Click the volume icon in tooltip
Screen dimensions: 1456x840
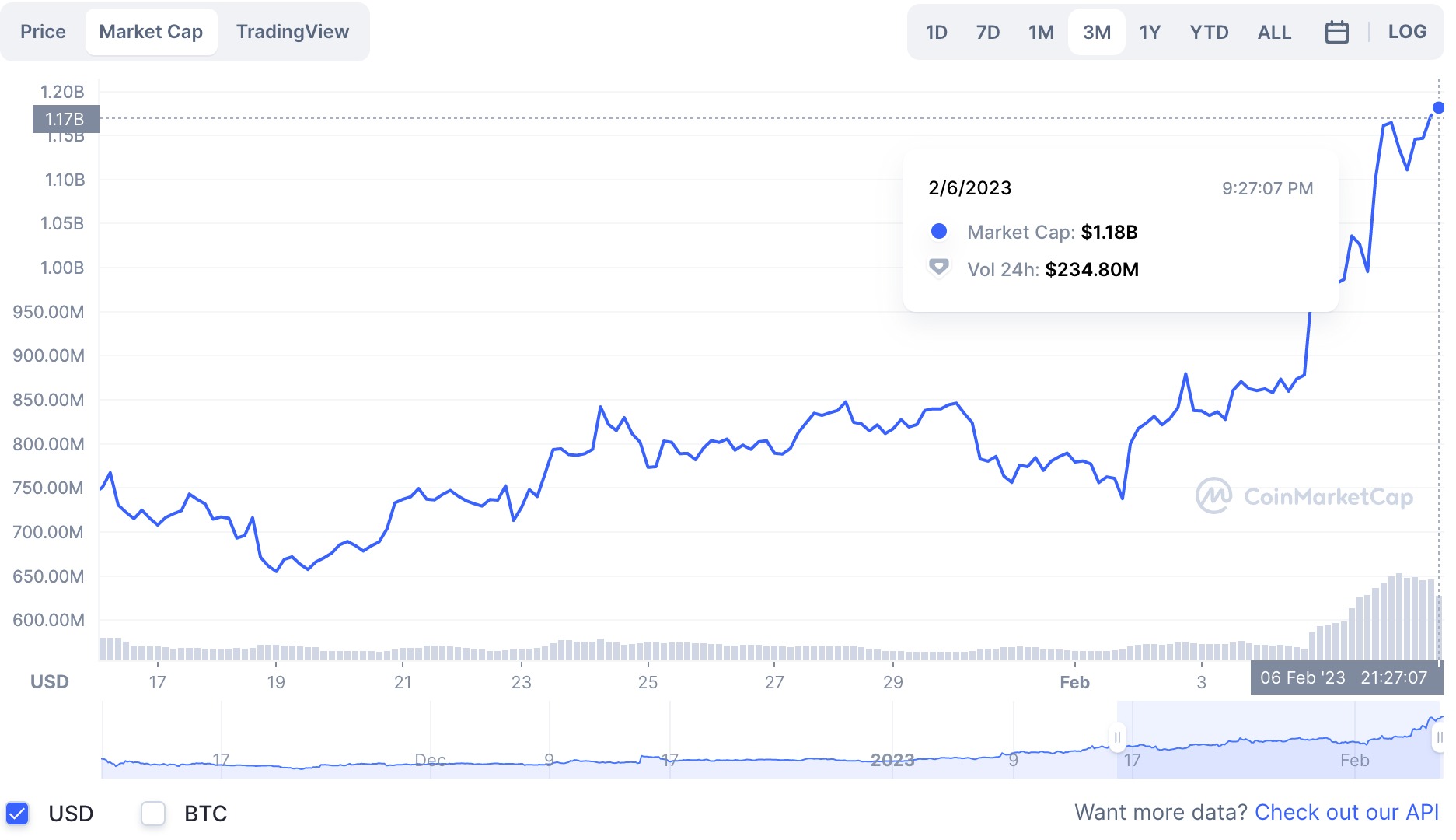[939, 268]
